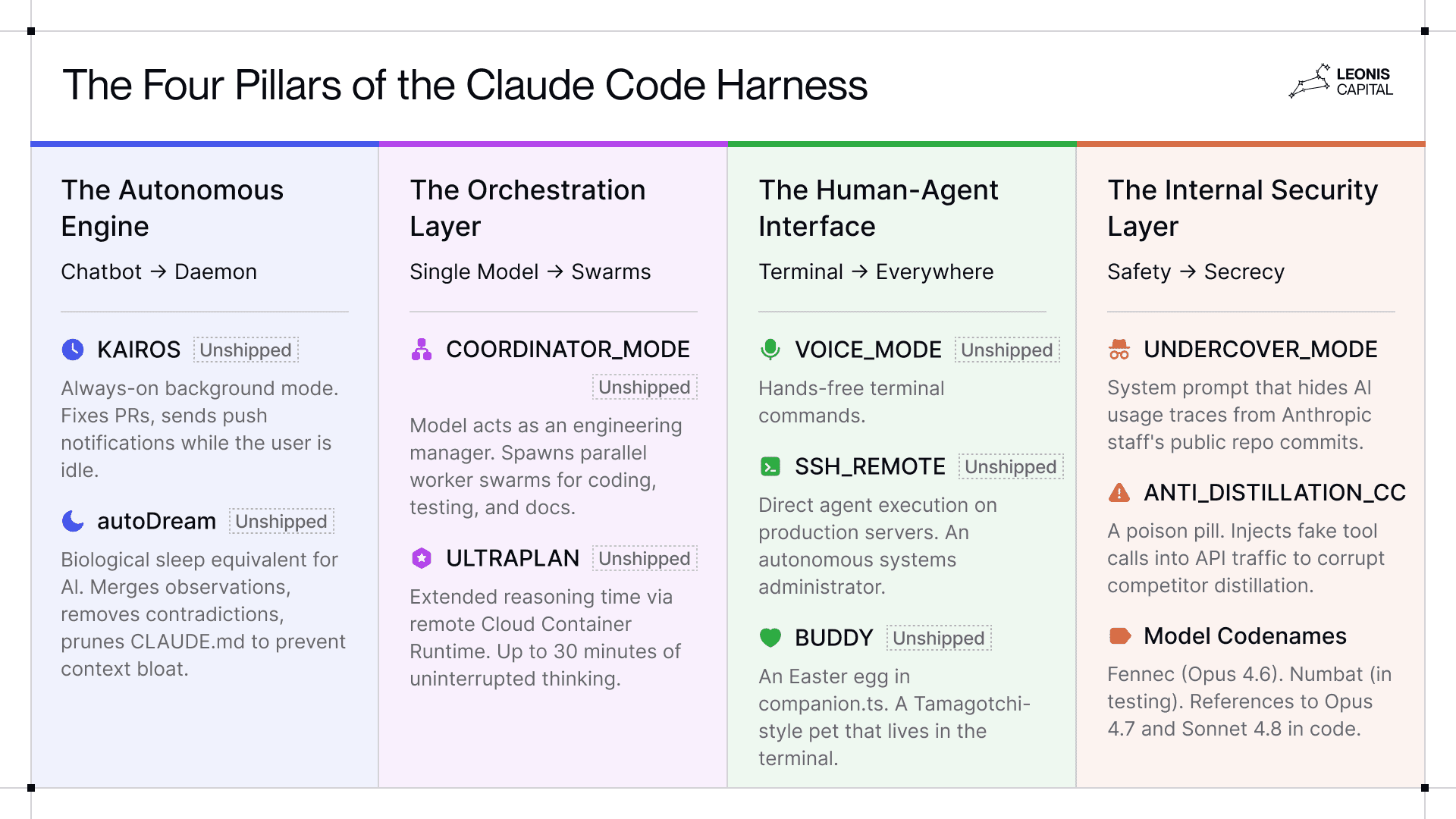Screen dimensions: 1456x819
Task: Click the Leonis Capital logo
Action: pyautogui.click(x=1341, y=82)
